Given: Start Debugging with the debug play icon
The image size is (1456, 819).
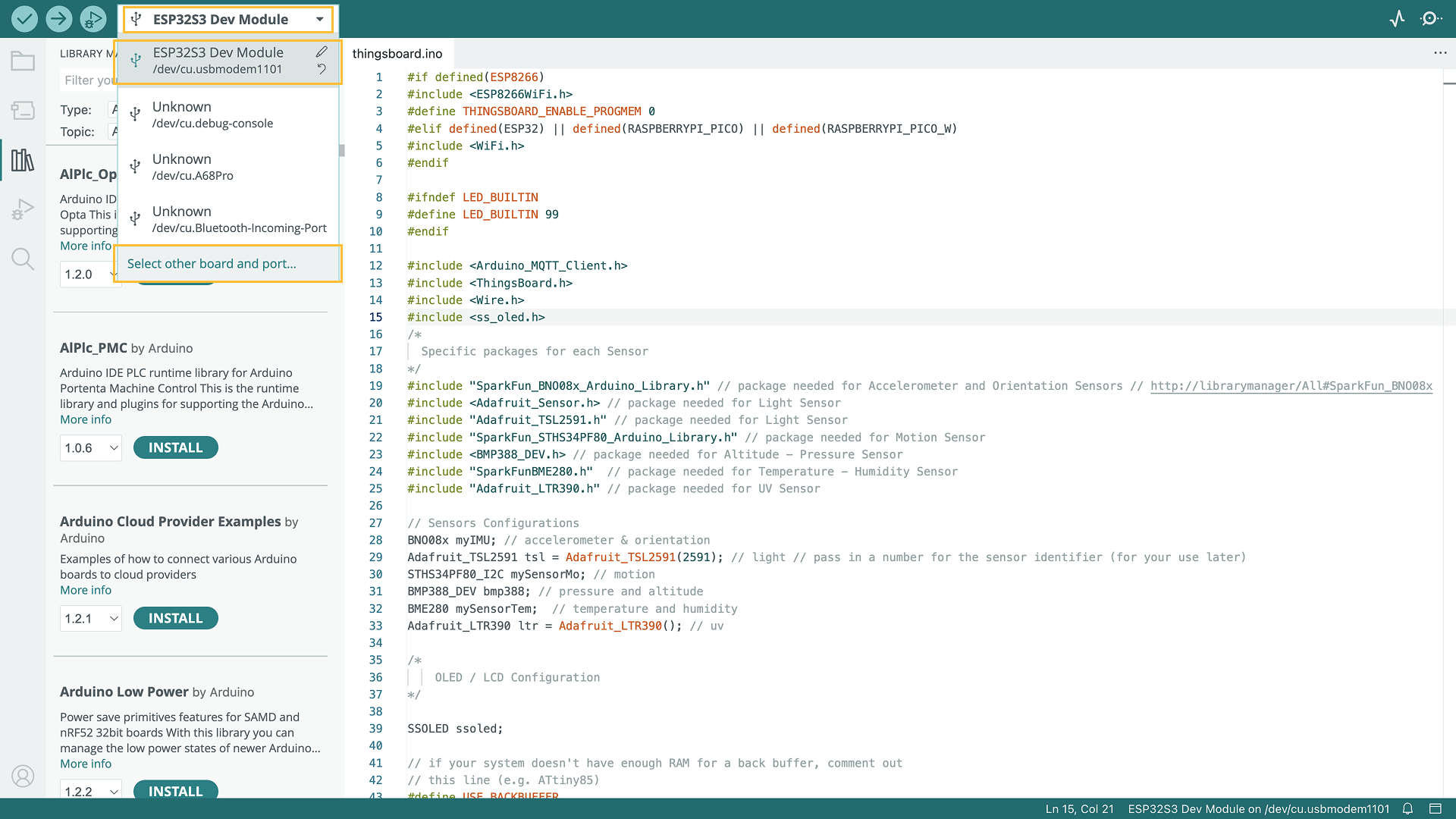Looking at the screenshot, I should [x=93, y=18].
